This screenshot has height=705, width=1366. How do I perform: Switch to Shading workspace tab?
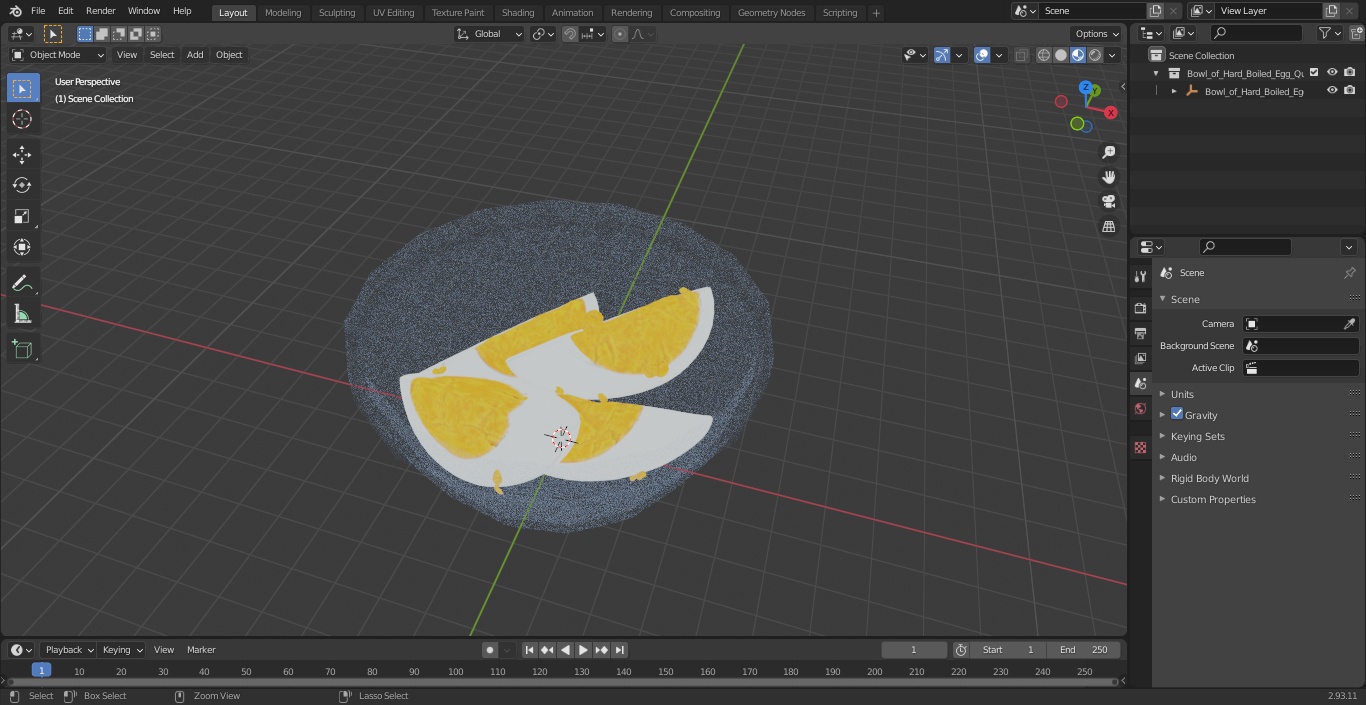click(x=518, y=13)
